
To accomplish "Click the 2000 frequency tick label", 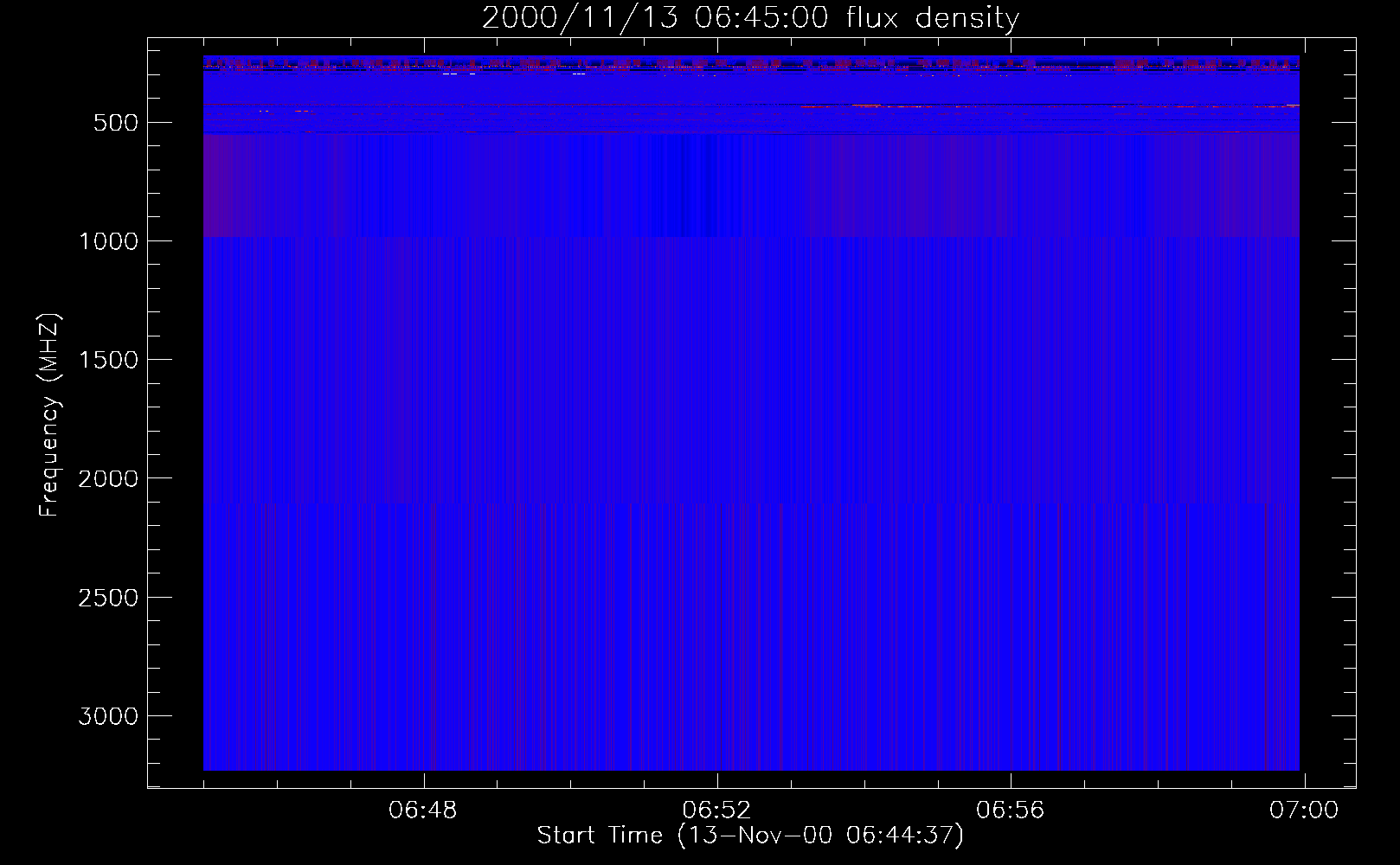I will point(108,478).
